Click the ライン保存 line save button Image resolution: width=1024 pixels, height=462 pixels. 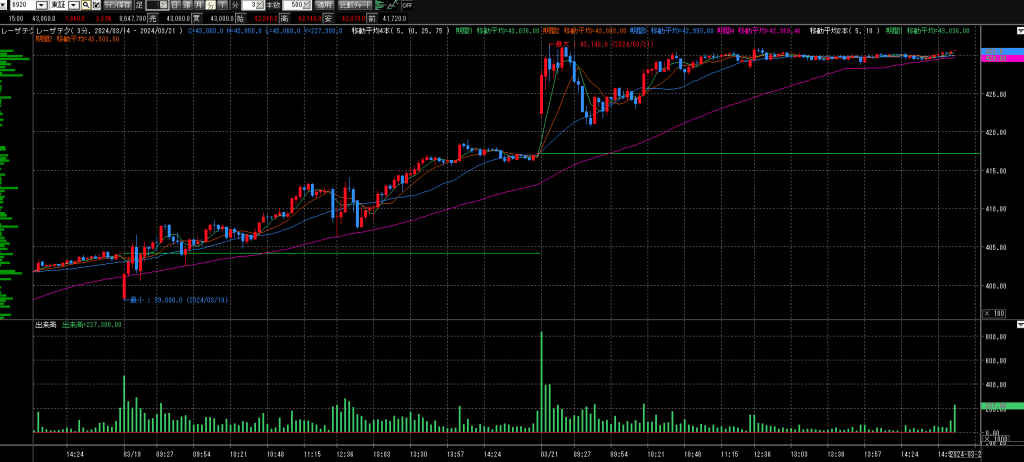(117, 5)
